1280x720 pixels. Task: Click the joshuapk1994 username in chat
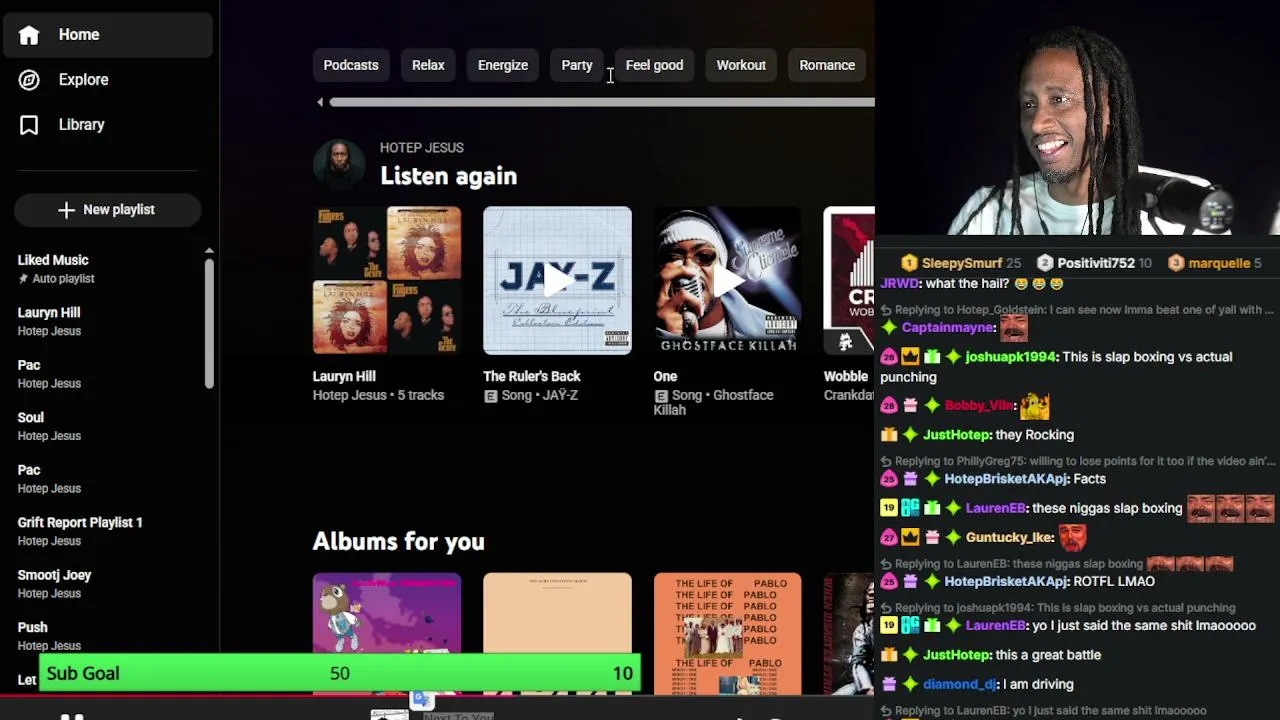click(1010, 357)
